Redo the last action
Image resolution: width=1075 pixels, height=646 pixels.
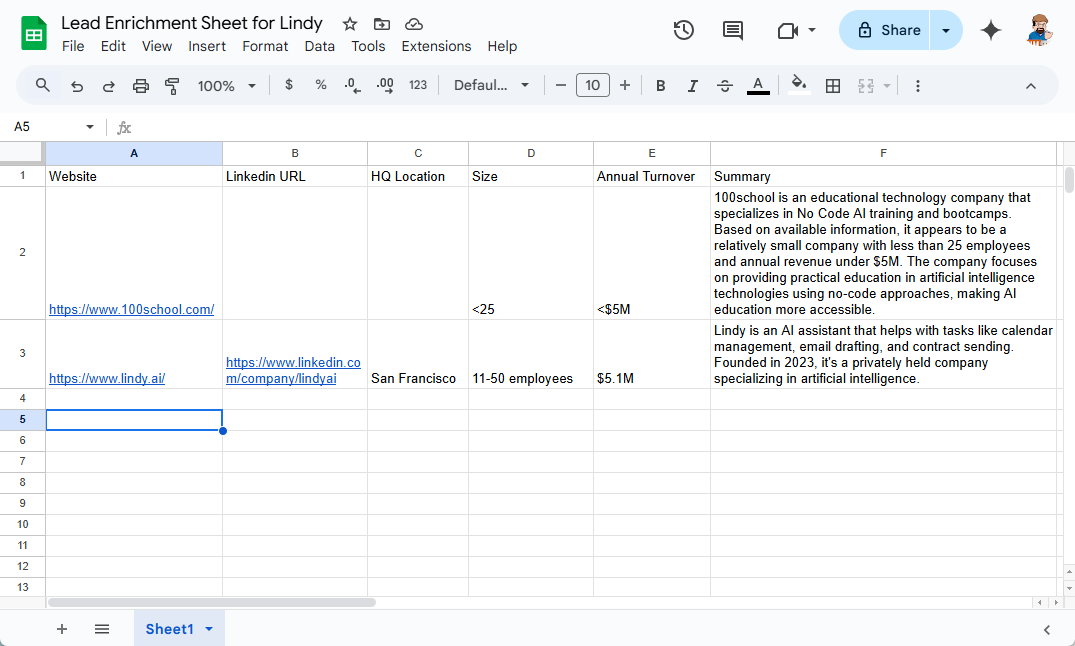pyautogui.click(x=108, y=86)
